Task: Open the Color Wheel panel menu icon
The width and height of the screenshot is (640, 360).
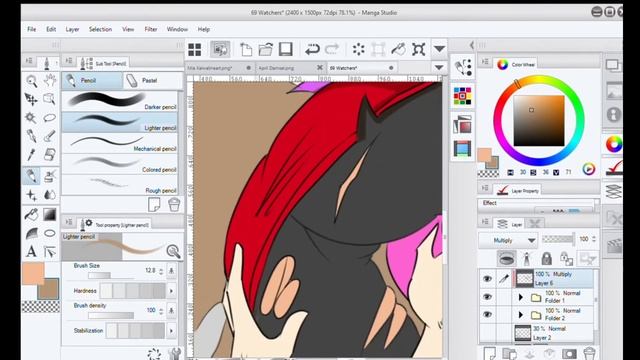Action: 485,62
